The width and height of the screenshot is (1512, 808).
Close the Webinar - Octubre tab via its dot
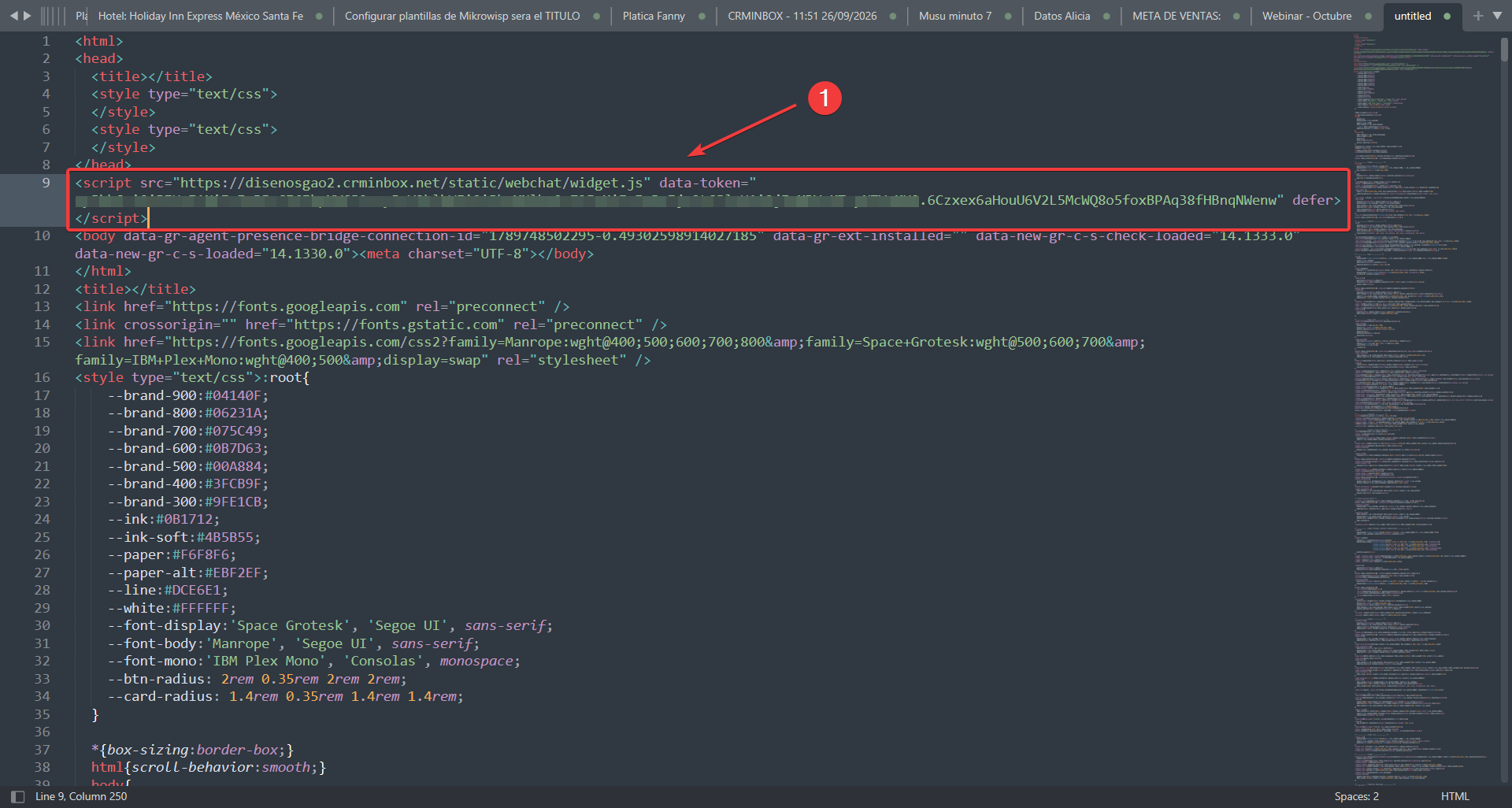1368,16
